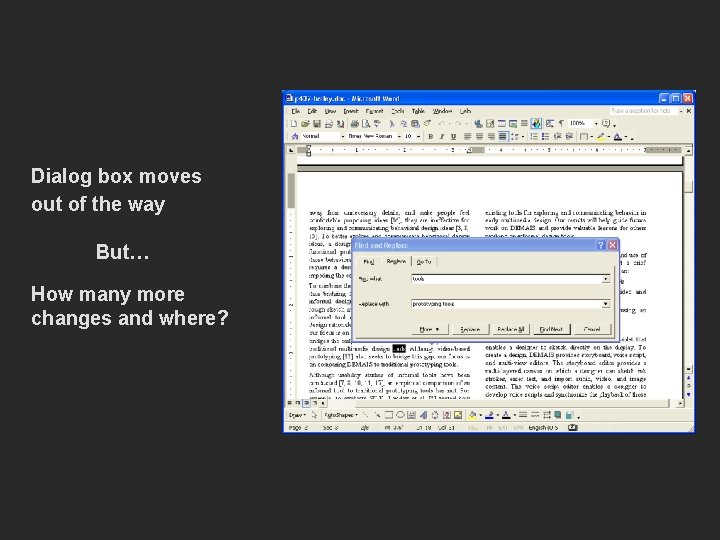Open the Style dropdown showing Normal

(342, 136)
